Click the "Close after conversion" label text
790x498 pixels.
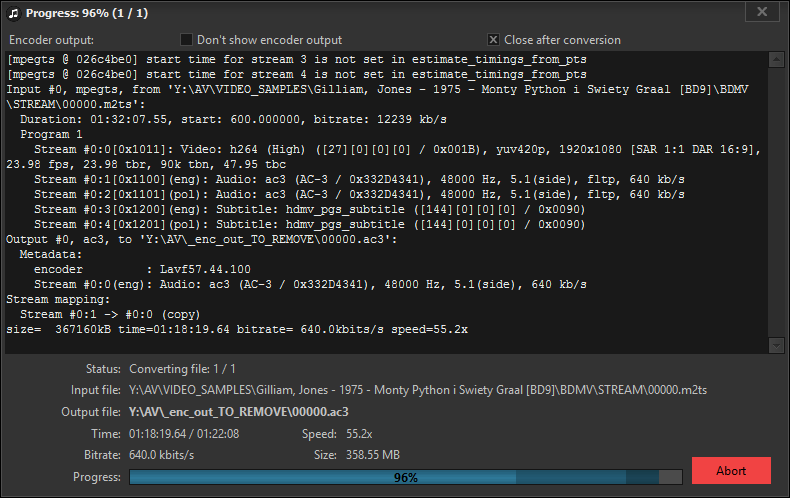[562, 40]
